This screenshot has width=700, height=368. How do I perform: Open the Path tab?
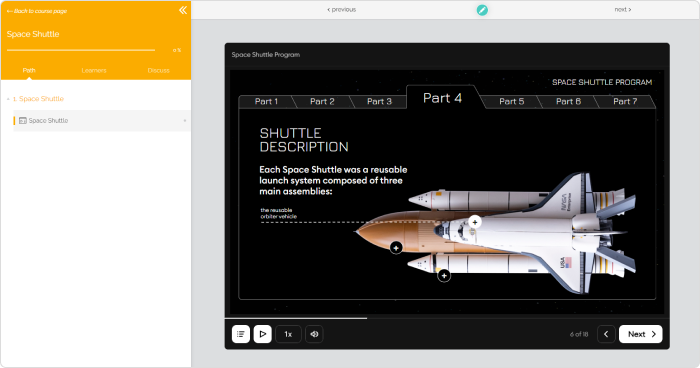[29, 71]
